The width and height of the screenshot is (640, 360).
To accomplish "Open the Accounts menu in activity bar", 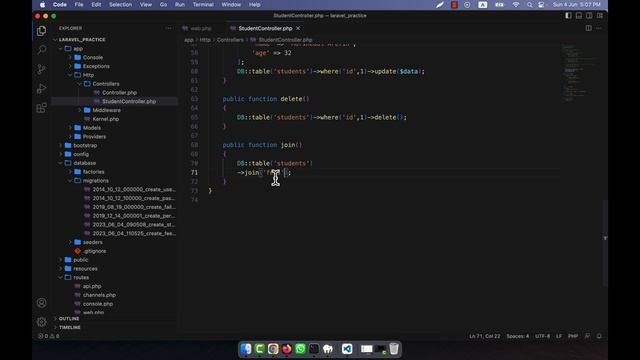I will click(x=41, y=303).
